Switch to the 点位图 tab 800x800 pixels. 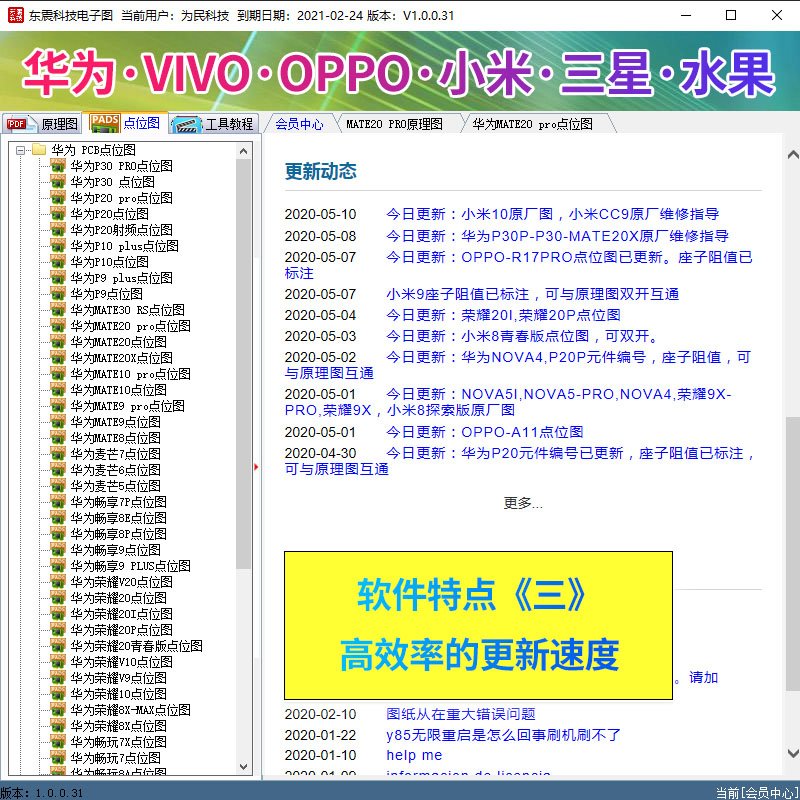click(x=125, y=123)
